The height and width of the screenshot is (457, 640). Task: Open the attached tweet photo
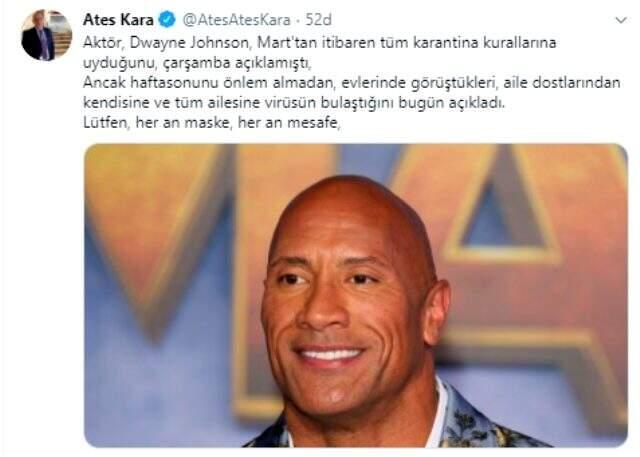tap(356, 295)
